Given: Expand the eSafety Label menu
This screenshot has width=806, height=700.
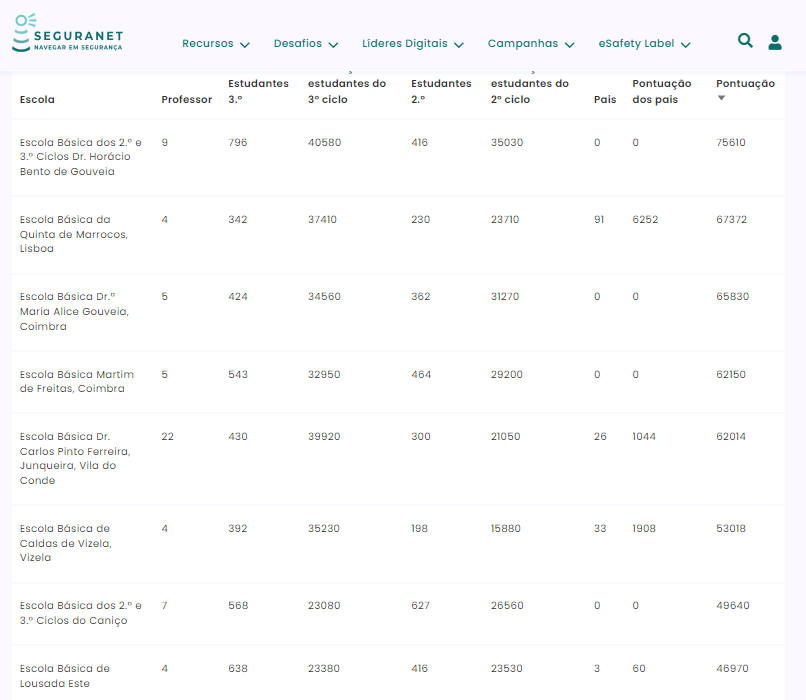Looking at the screenshot, I should click(644, 44).
